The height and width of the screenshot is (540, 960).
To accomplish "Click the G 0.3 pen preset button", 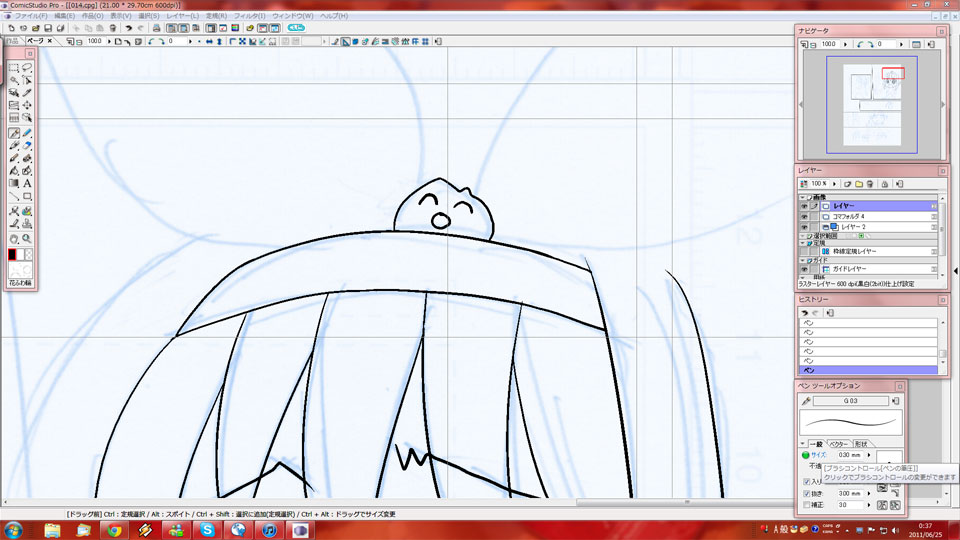I will (850, 401).
